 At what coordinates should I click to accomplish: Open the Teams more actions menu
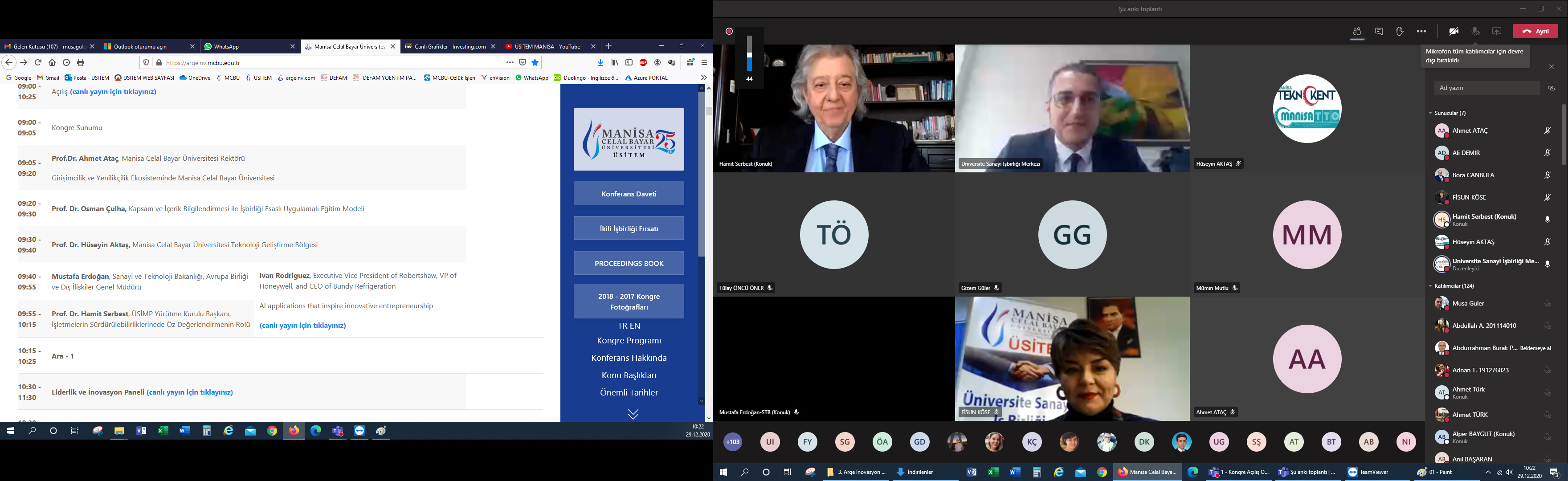[1421, 32]
